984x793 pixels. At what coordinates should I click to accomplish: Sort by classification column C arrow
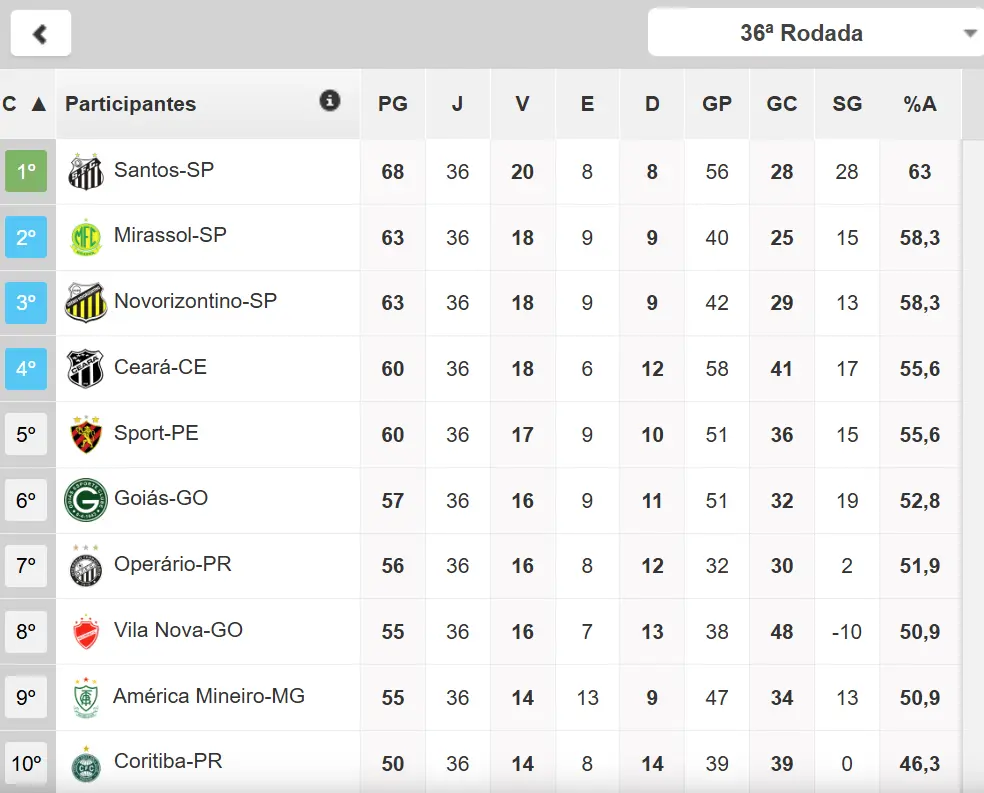click(x=38, y=104)
